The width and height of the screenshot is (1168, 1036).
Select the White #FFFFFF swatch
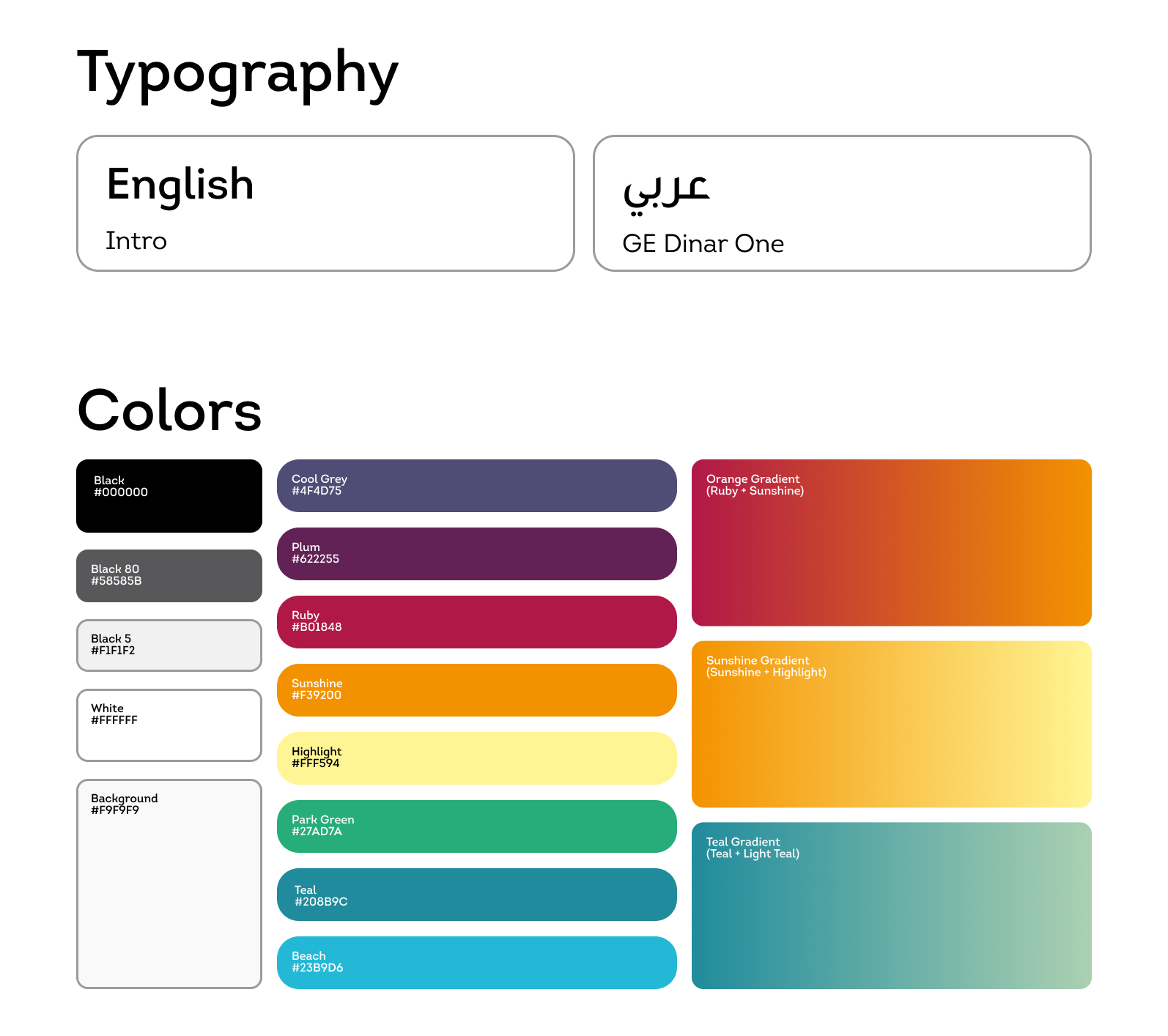point(169,725)
